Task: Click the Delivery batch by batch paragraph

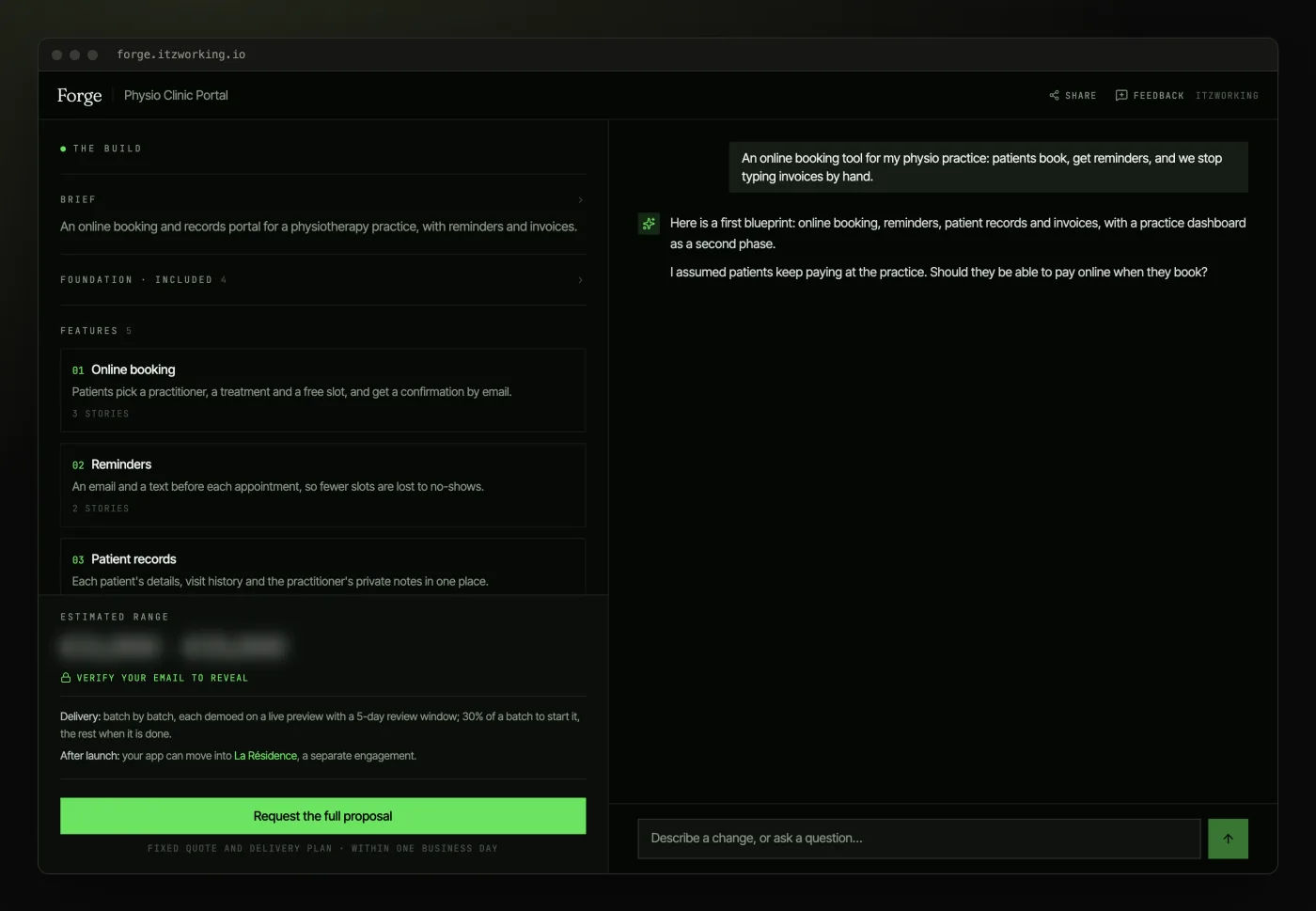Action: click(321, 725)
